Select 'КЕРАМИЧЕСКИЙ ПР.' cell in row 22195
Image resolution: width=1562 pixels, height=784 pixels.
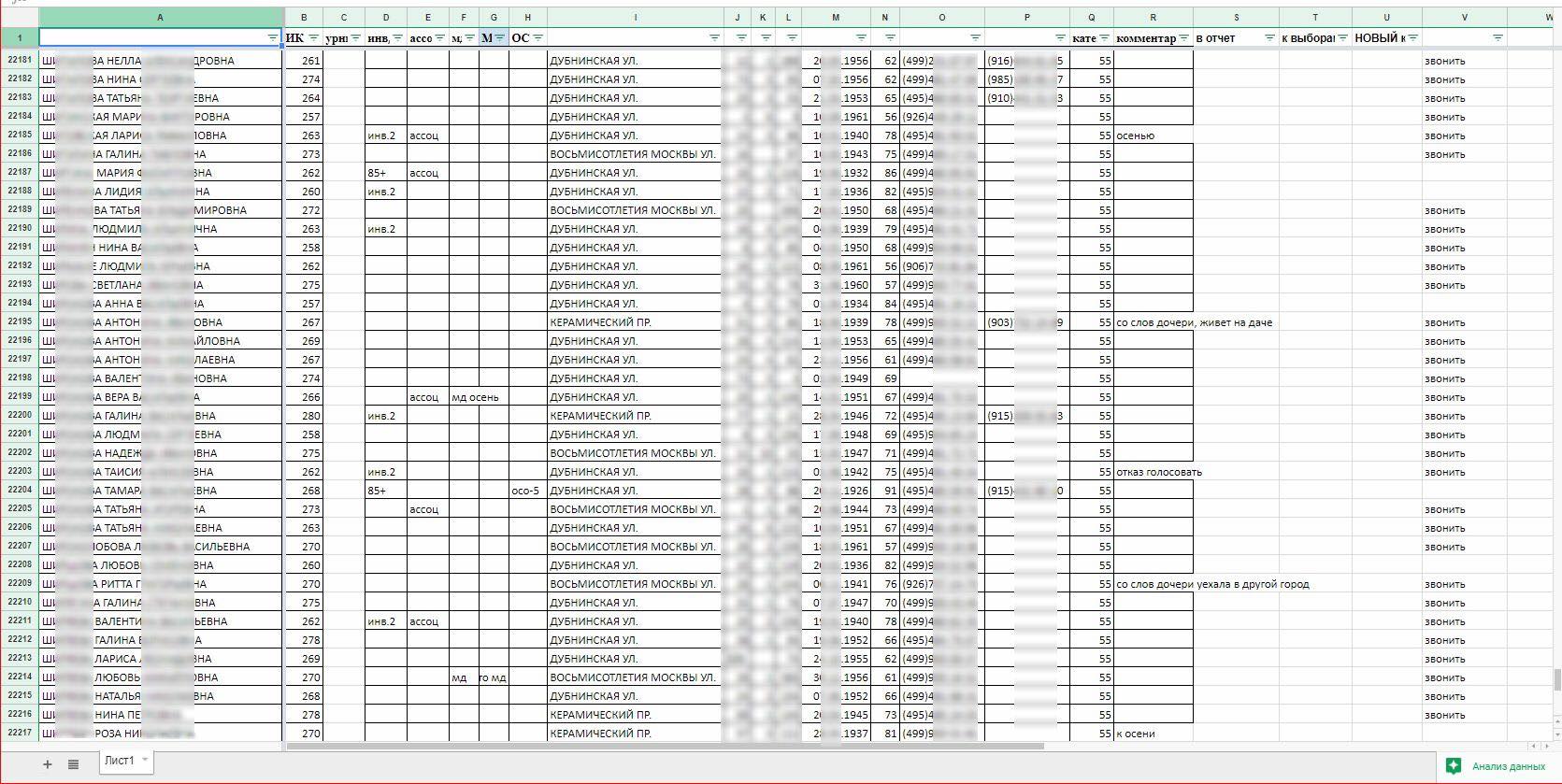tap(636, 322)
